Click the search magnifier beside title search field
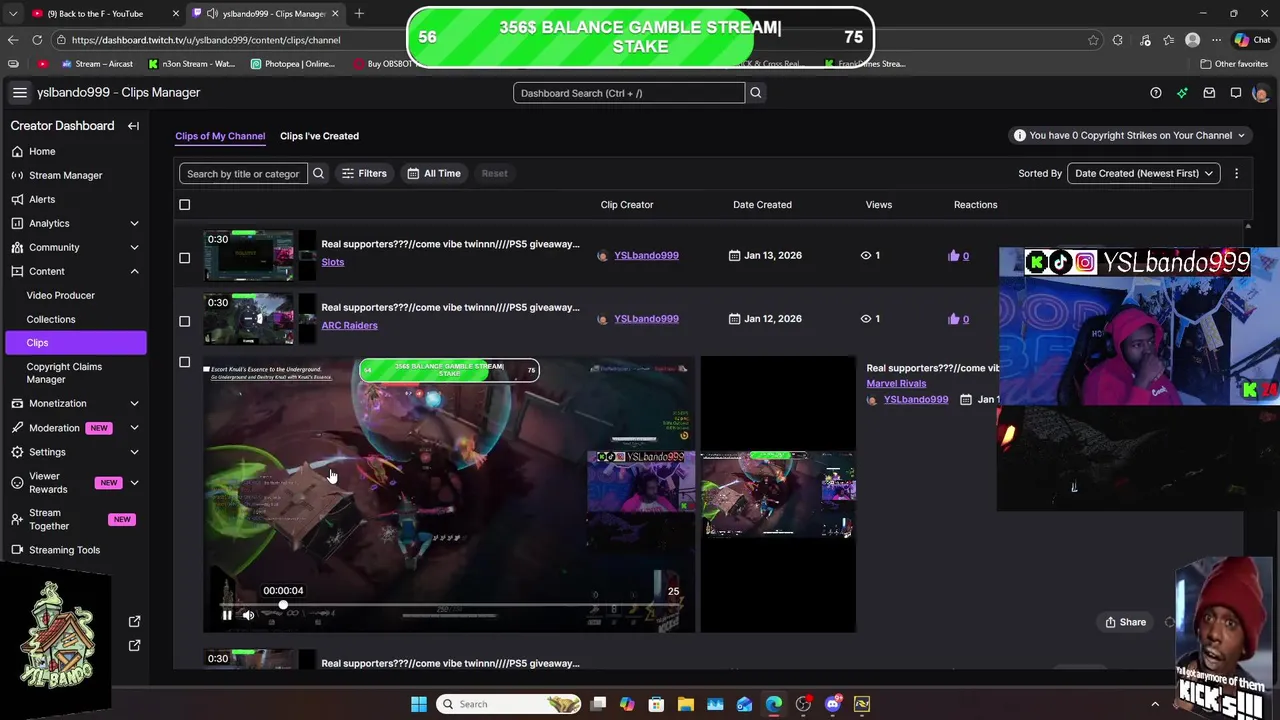Screen dimensions: 1280x720 pos(318,173)
